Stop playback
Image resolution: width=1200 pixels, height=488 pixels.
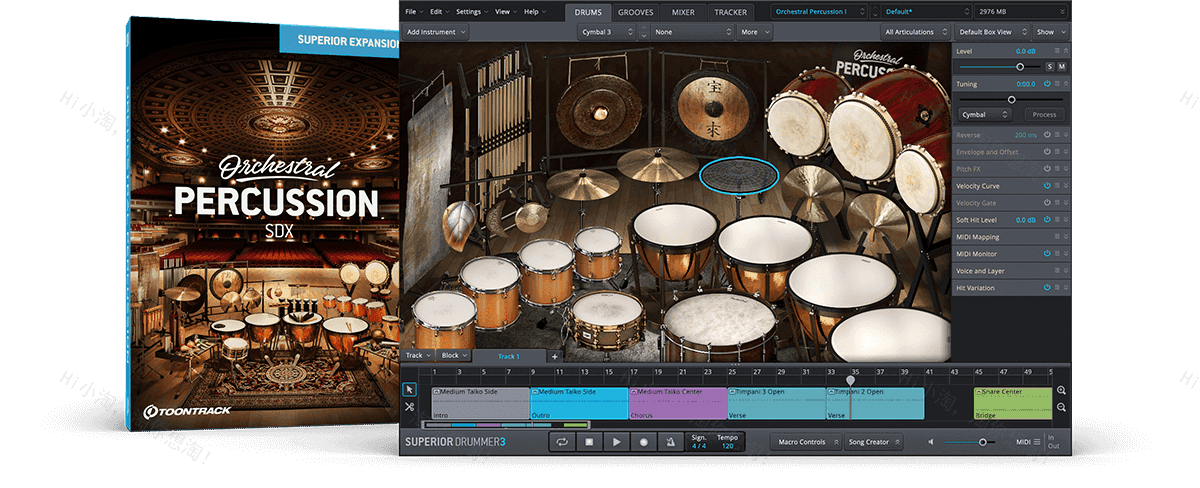589,442
